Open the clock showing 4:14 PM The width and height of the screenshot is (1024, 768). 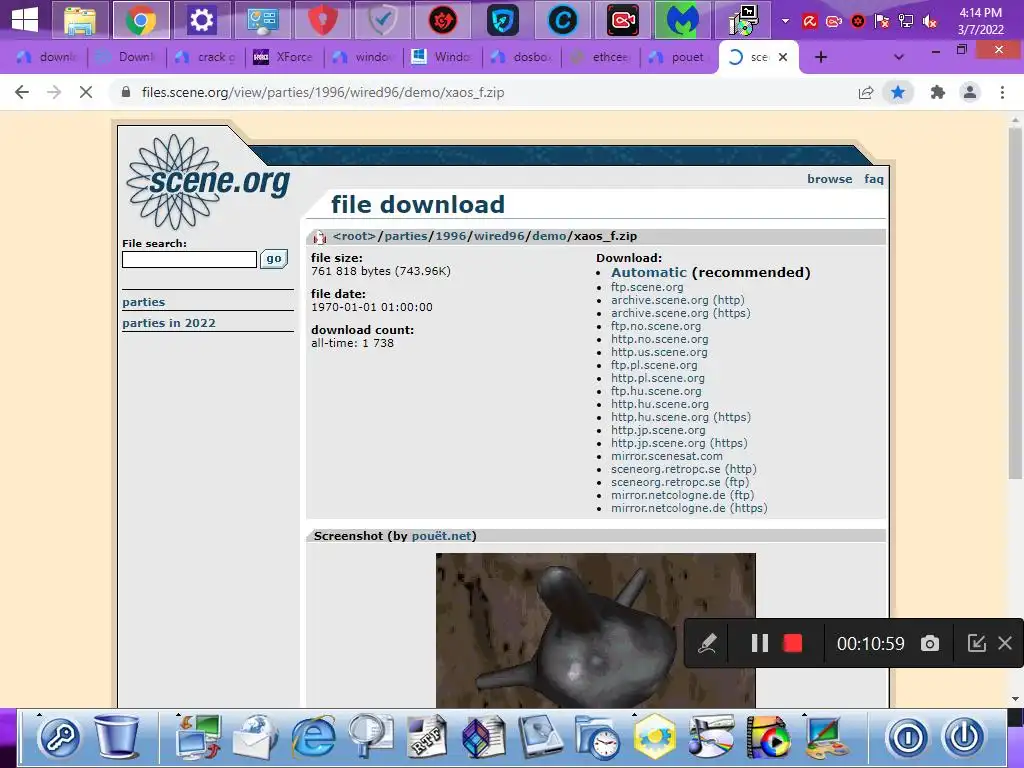click(980, 21)
